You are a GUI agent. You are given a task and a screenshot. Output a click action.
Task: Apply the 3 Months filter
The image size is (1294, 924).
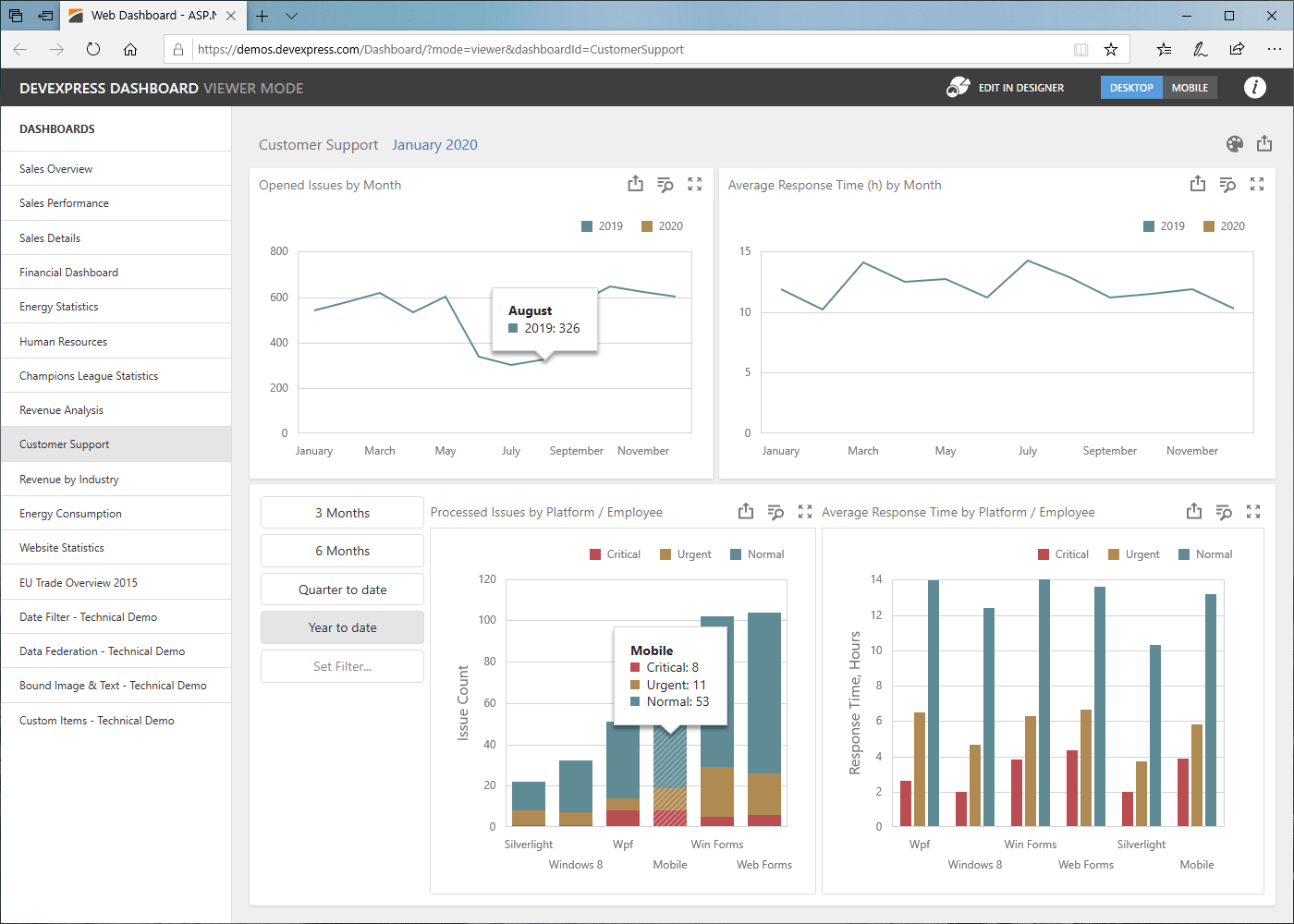[x=342, y=512]
